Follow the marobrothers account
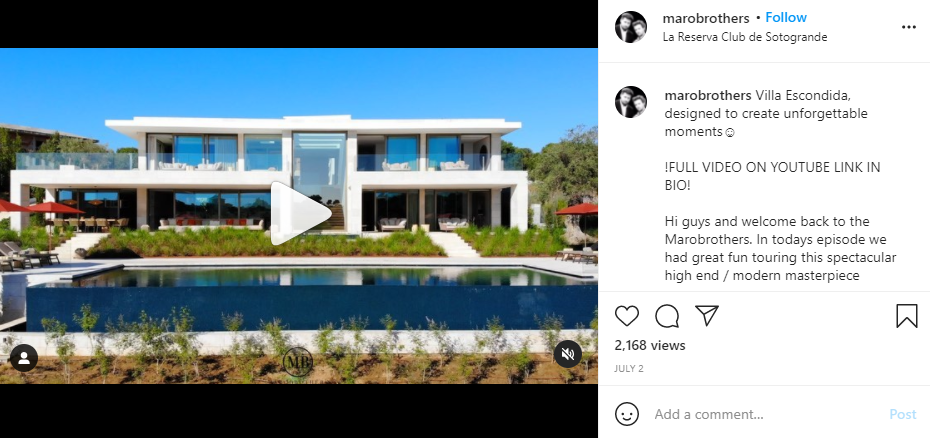Viewport: 930px width, 438px height. point(786,18)
